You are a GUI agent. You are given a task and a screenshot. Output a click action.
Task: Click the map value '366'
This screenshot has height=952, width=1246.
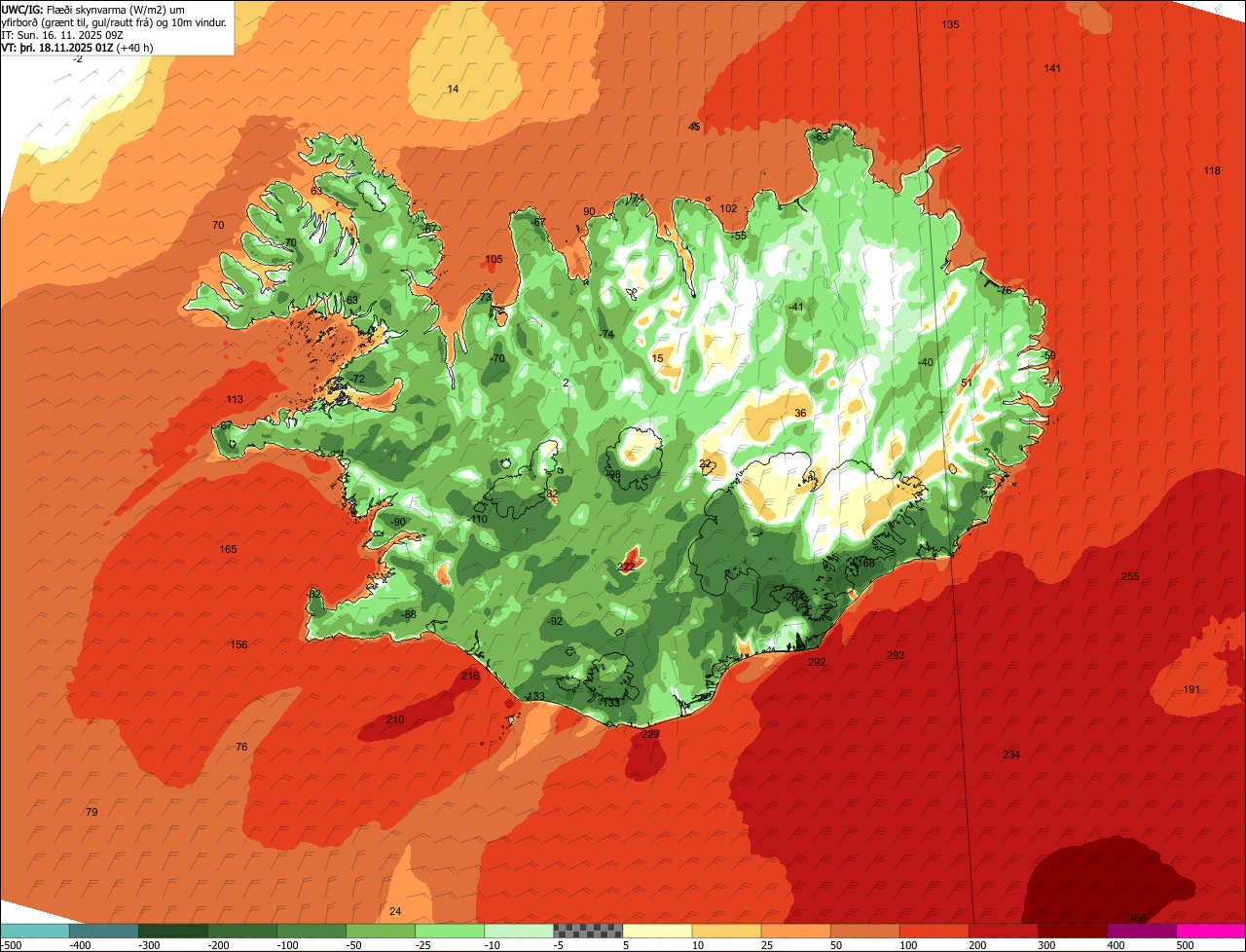point(1137,918)
